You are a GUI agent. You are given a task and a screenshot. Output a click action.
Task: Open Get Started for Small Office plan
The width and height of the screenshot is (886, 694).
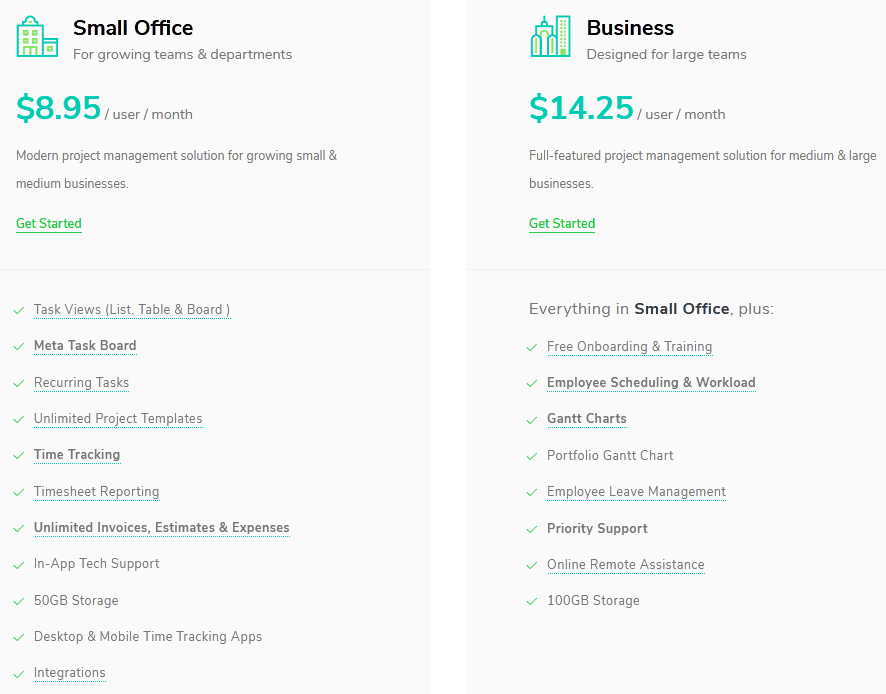click(x=48, y=223)
